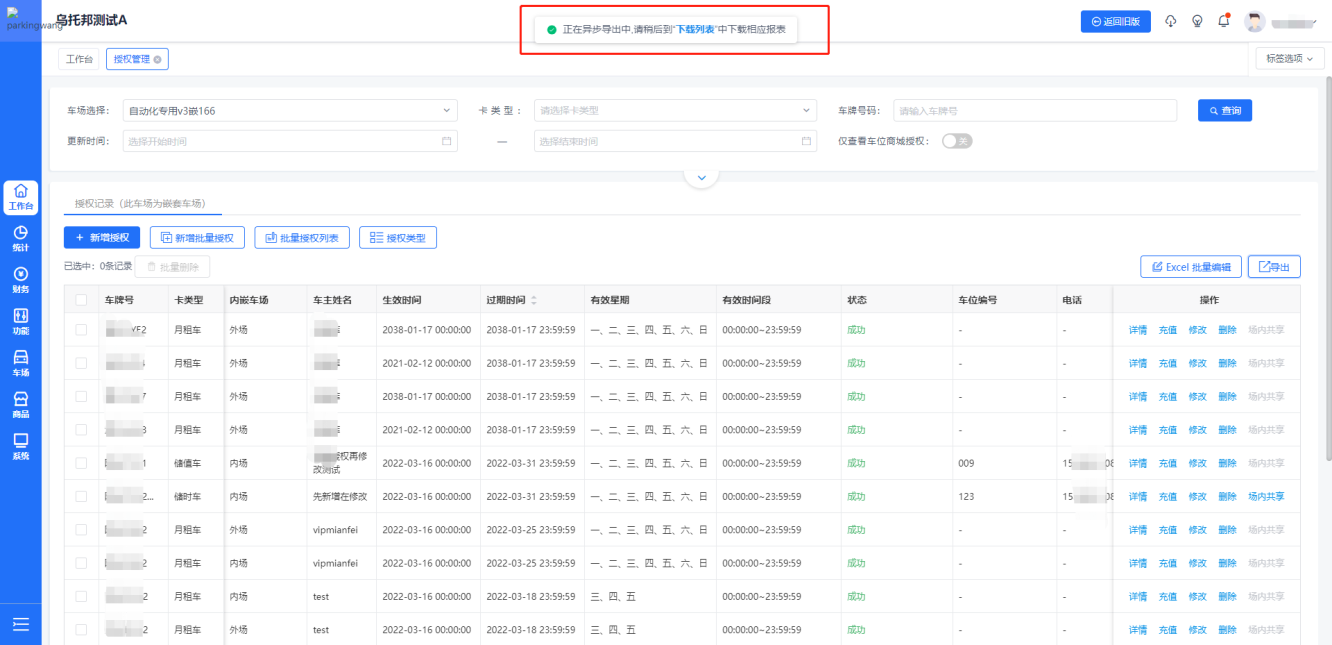Click the lightbulb tips icon
The width and height of the screenshot is (1332, 645).
pyautogui.click(x=1197, y=21)
